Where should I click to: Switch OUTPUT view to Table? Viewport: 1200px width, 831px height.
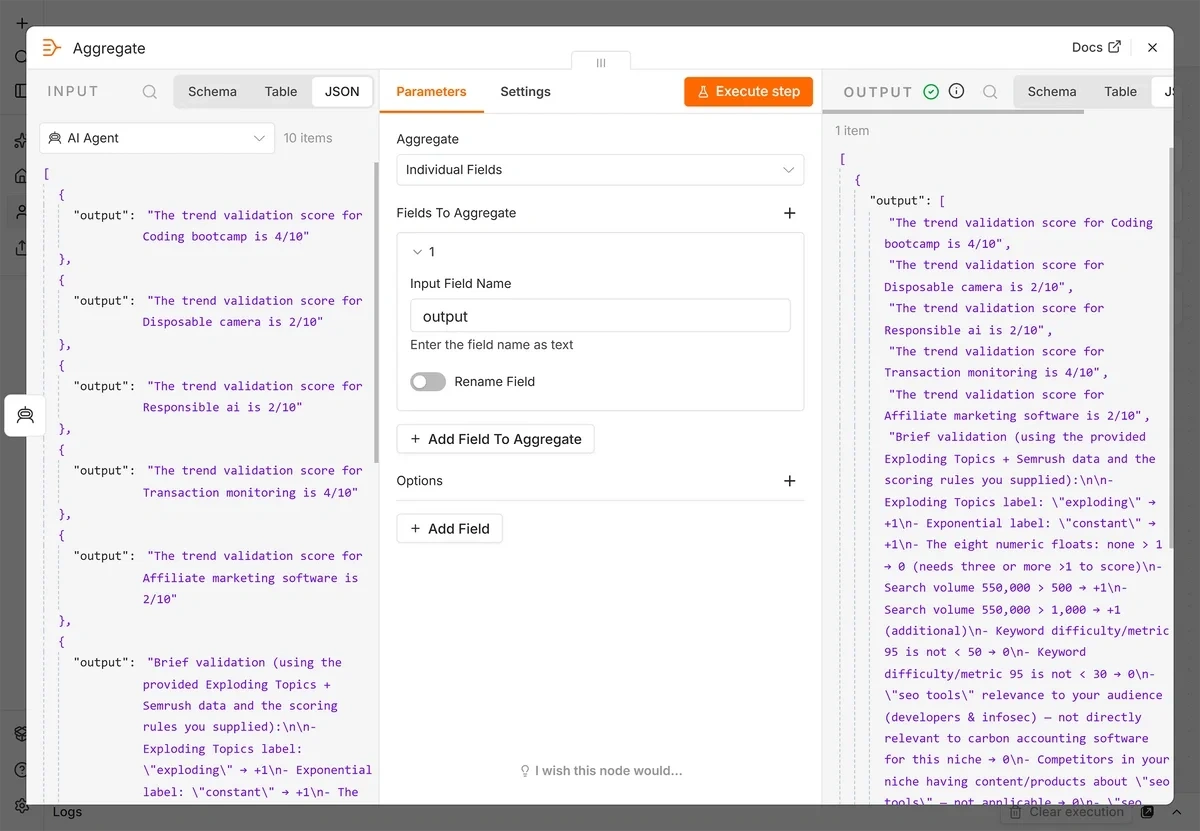1120,91
